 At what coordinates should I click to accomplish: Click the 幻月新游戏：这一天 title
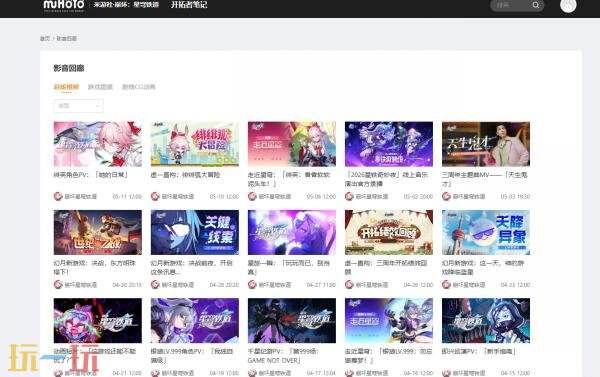(x=483, y=267)
